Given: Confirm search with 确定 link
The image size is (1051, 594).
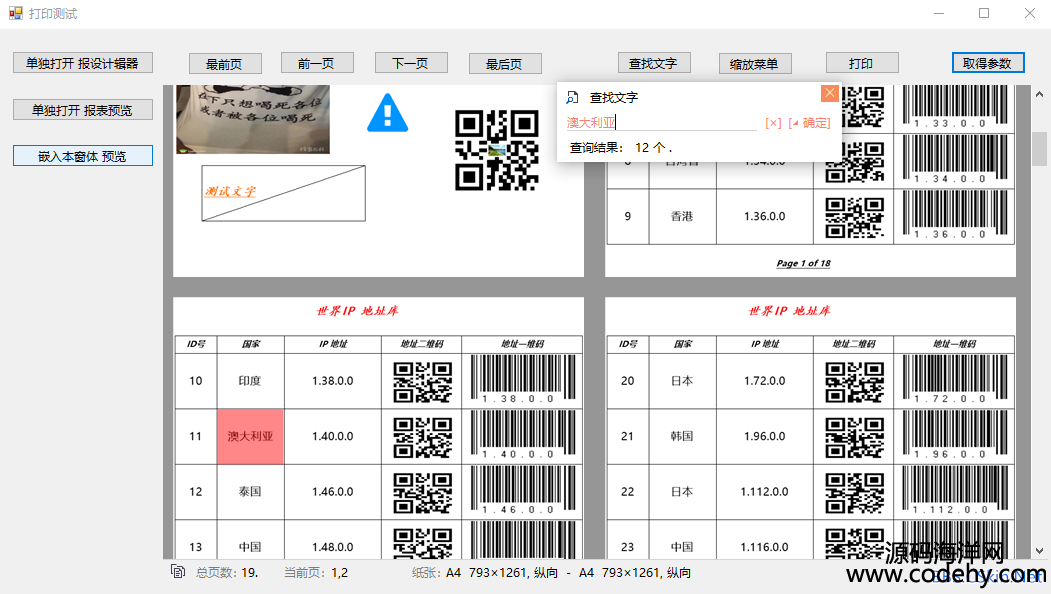Looking at the screenshot, I should pos(810,123).
